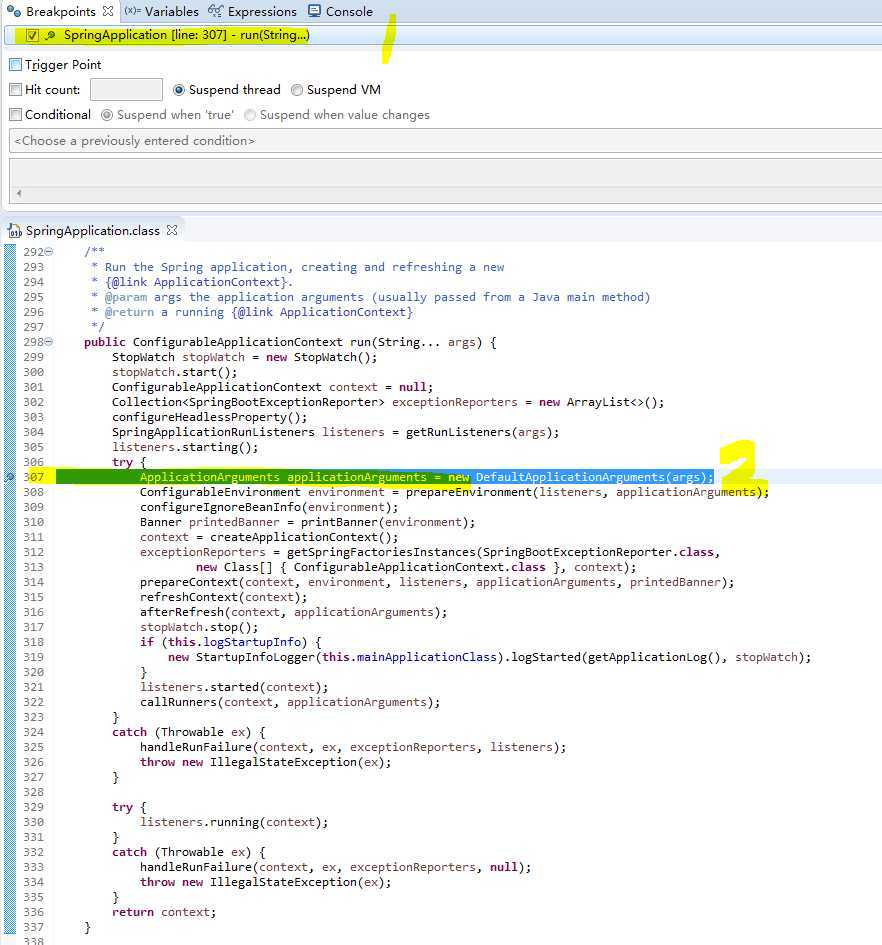Close the SpringApplication.class editor tab

point(172,230)
